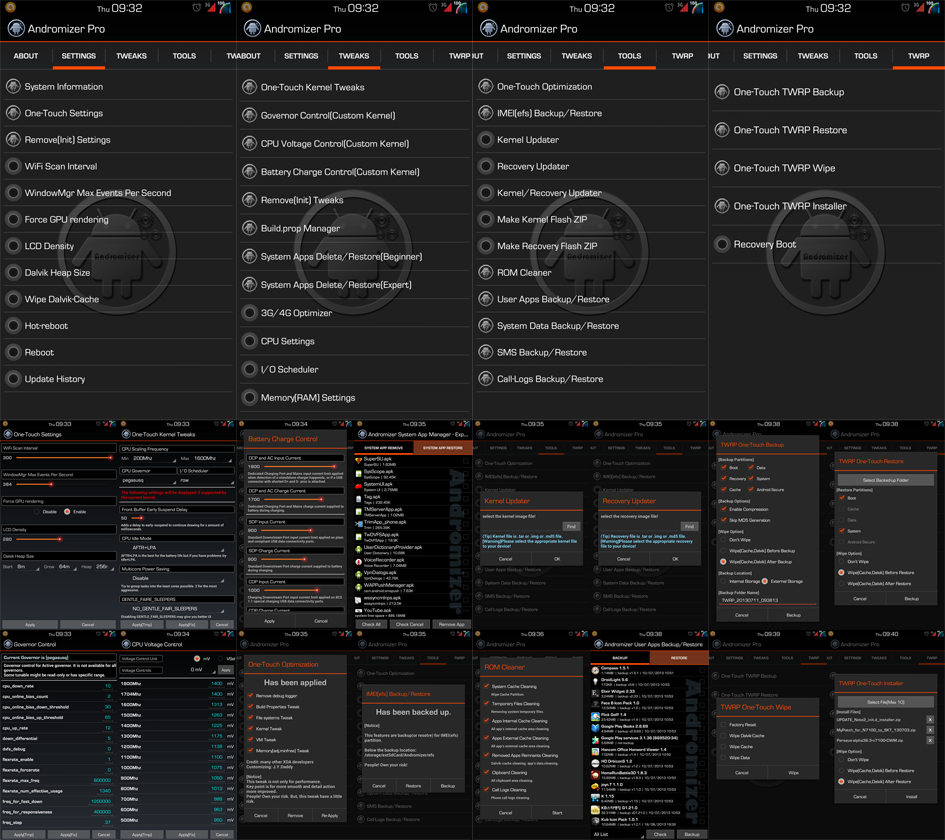Tap the Memory(RAM) Settings row icon
This screenshot has width=945, height=840.
(250, 398)
